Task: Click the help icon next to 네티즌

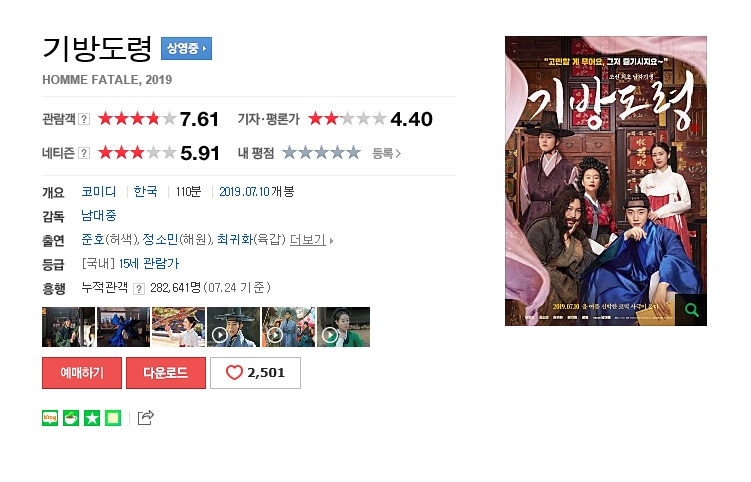Action: [84, 153]
